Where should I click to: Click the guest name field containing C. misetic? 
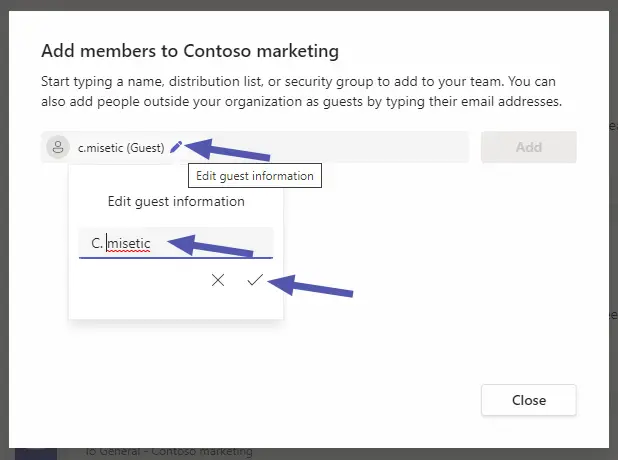(176, 243)
